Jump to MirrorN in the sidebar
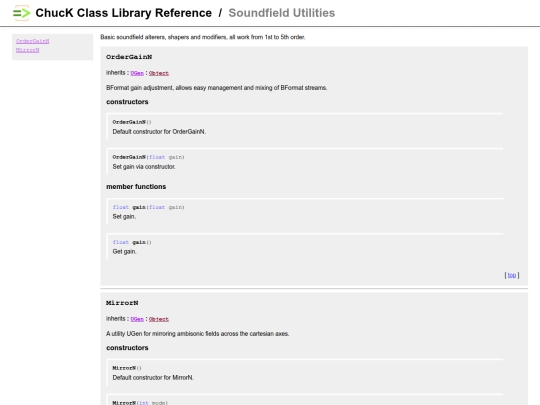 pos(28,50)
